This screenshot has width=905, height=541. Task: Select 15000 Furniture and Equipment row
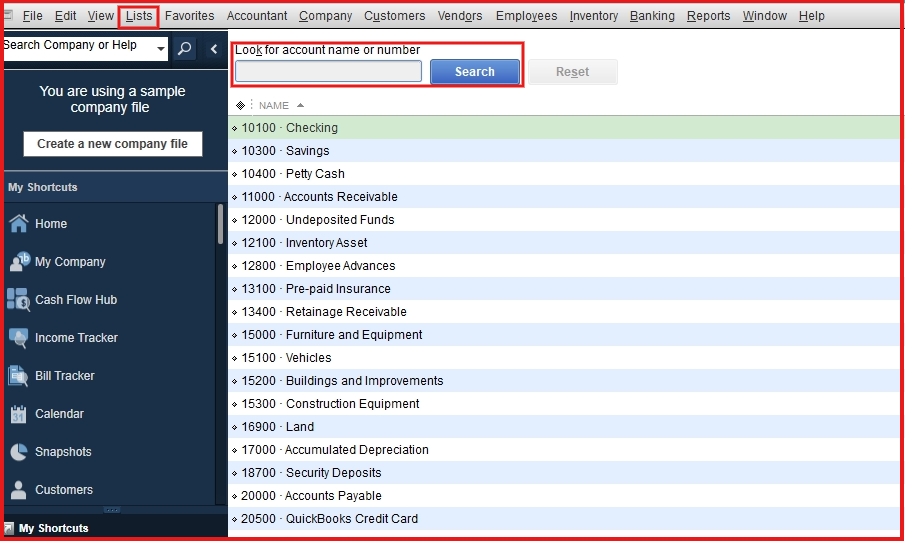[x=564, y=335]
